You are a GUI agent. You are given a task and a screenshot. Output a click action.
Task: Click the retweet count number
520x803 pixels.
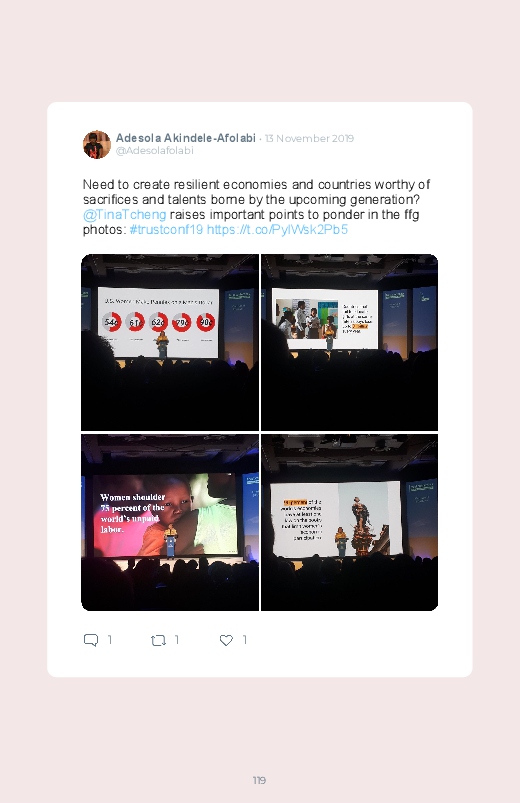coord(177,640)
